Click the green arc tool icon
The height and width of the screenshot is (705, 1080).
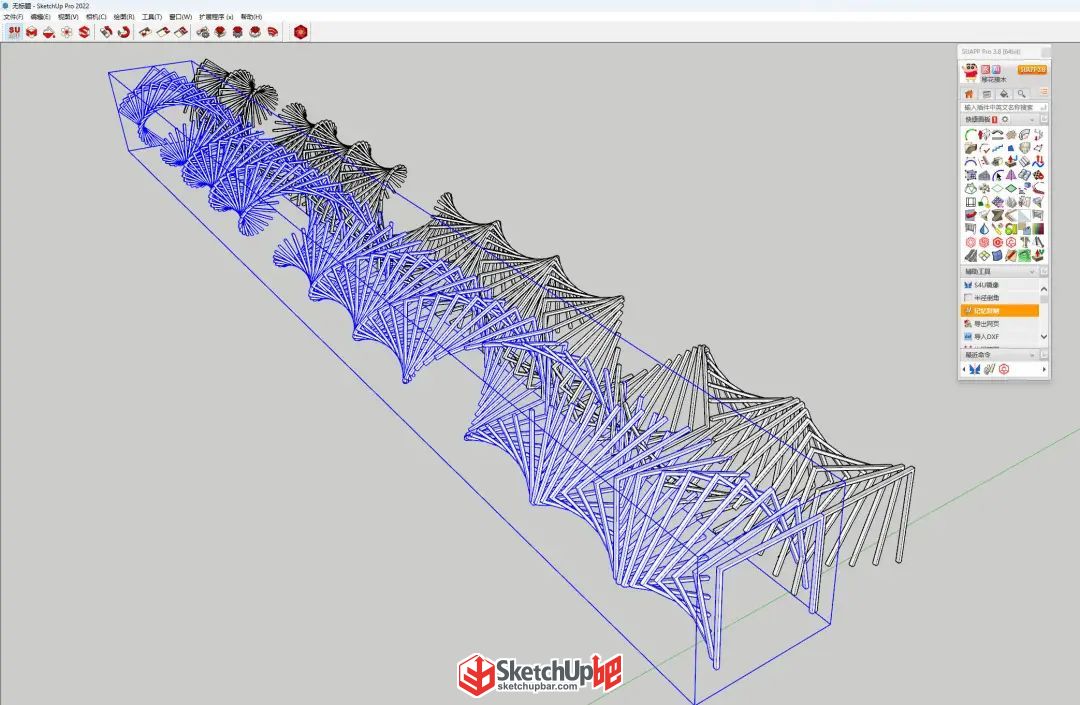click(970, 134)
